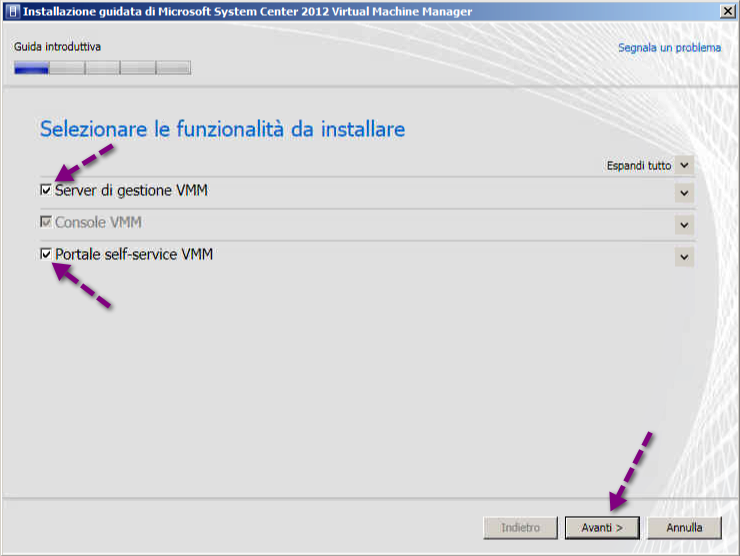
Task: Click the Annulla button
Action: pyautogui.click(x=684, y=528)
